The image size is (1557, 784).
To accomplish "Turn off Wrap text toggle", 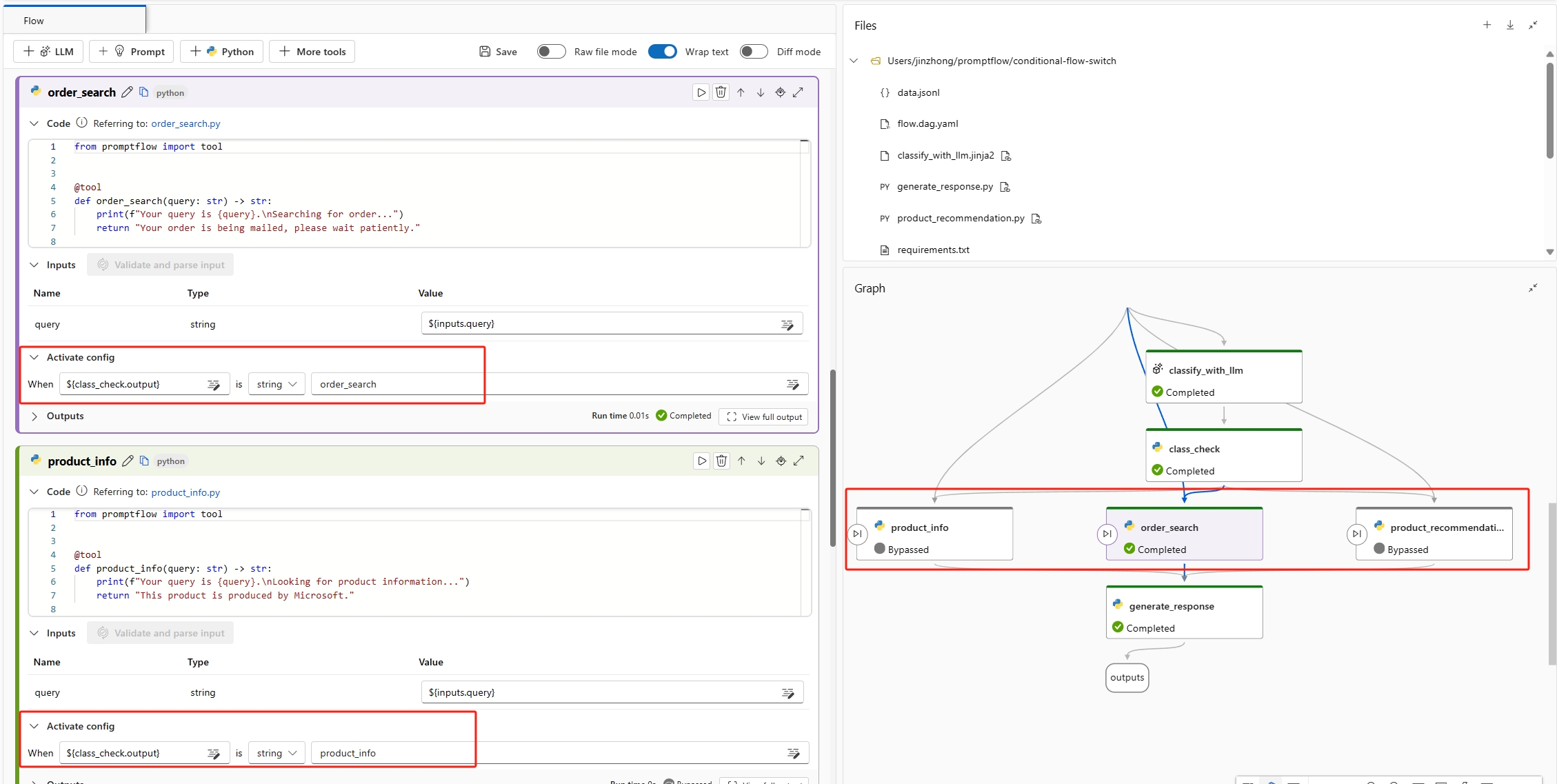I will tap(663, 52).
